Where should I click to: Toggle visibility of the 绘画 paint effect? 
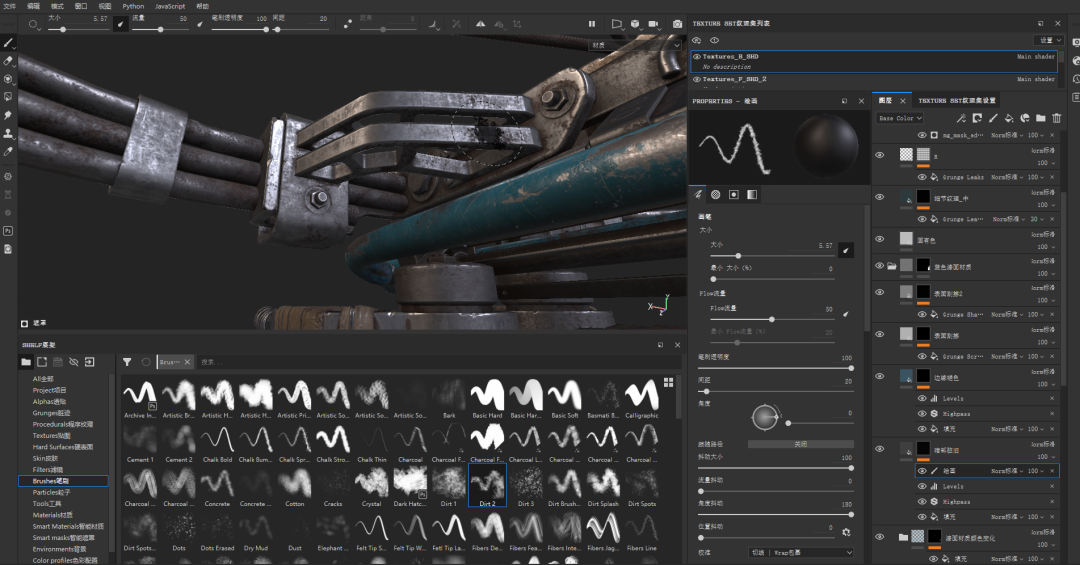pyautogui.click(x=922, y=471)
